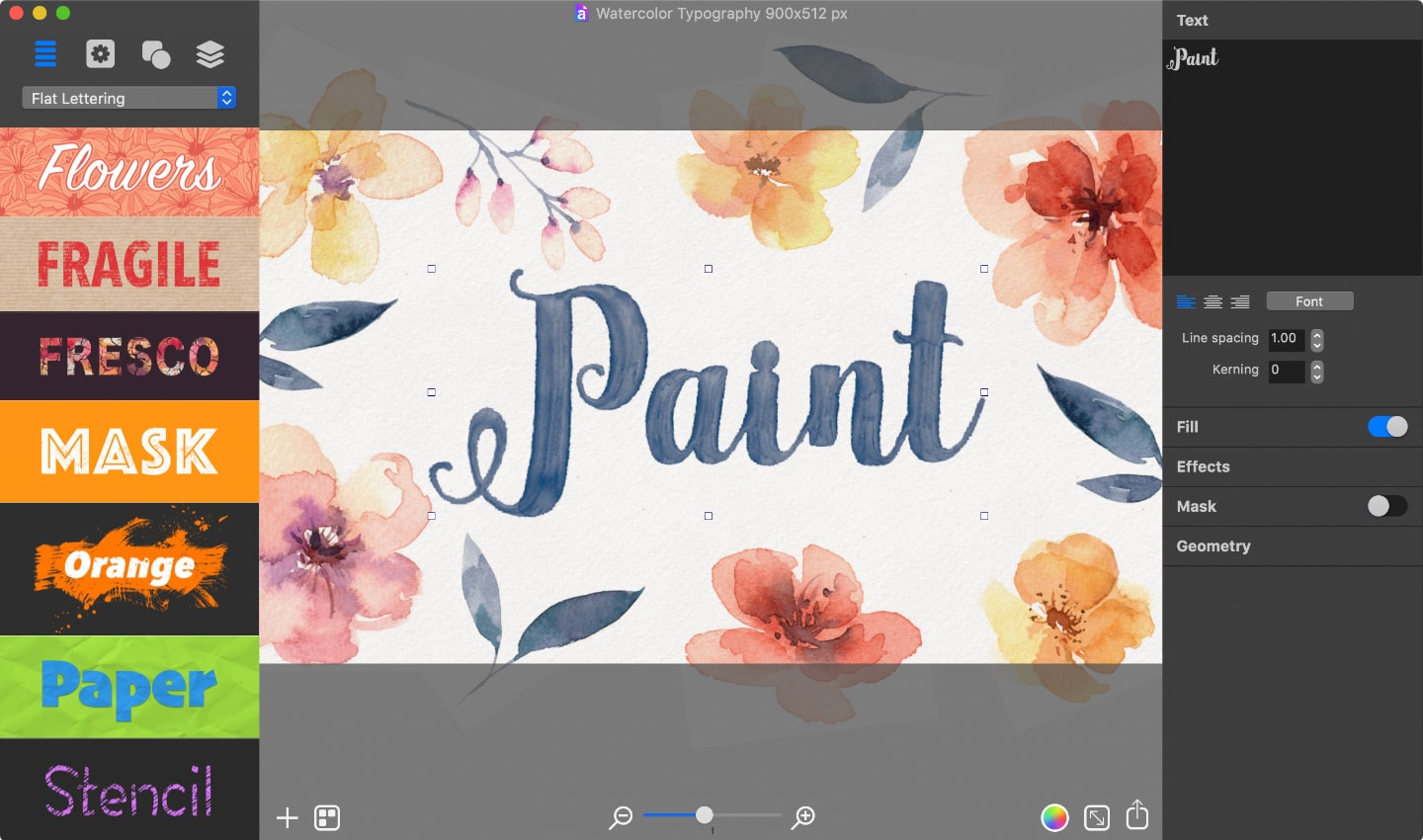Click the Line spacing stepper arrows

(1315, 339)
